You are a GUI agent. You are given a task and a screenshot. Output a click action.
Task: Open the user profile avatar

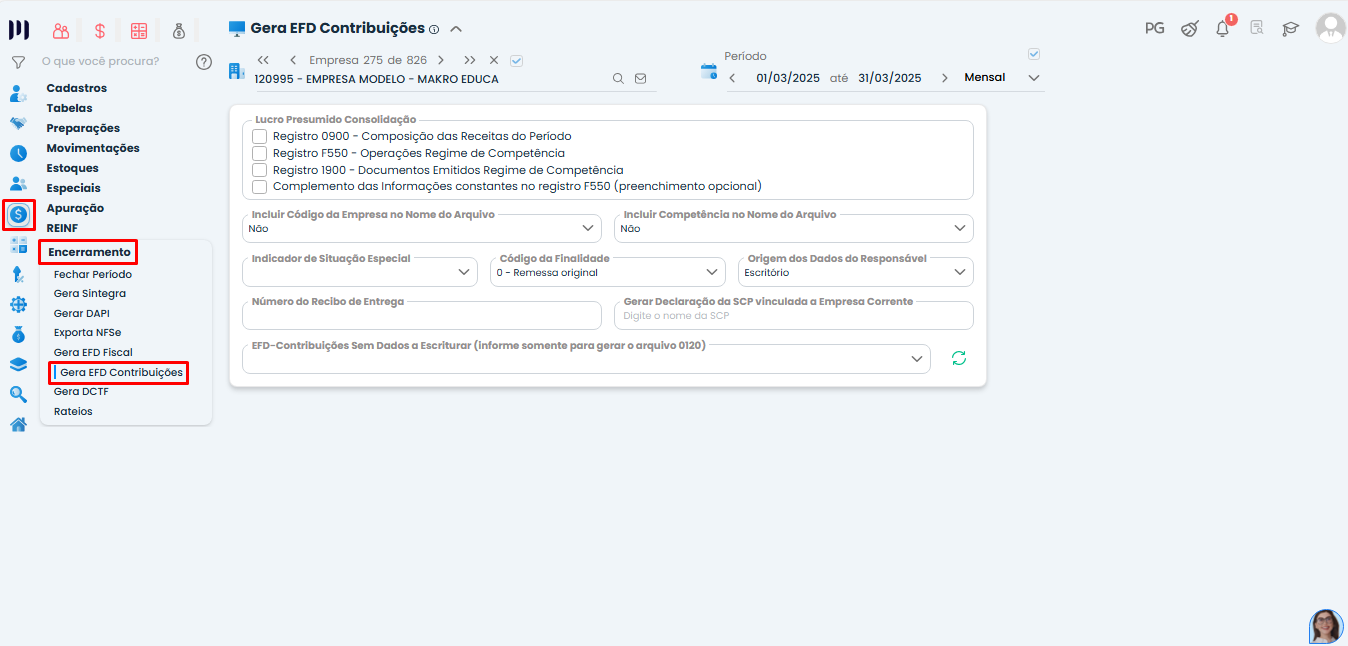click(1330, 28)
